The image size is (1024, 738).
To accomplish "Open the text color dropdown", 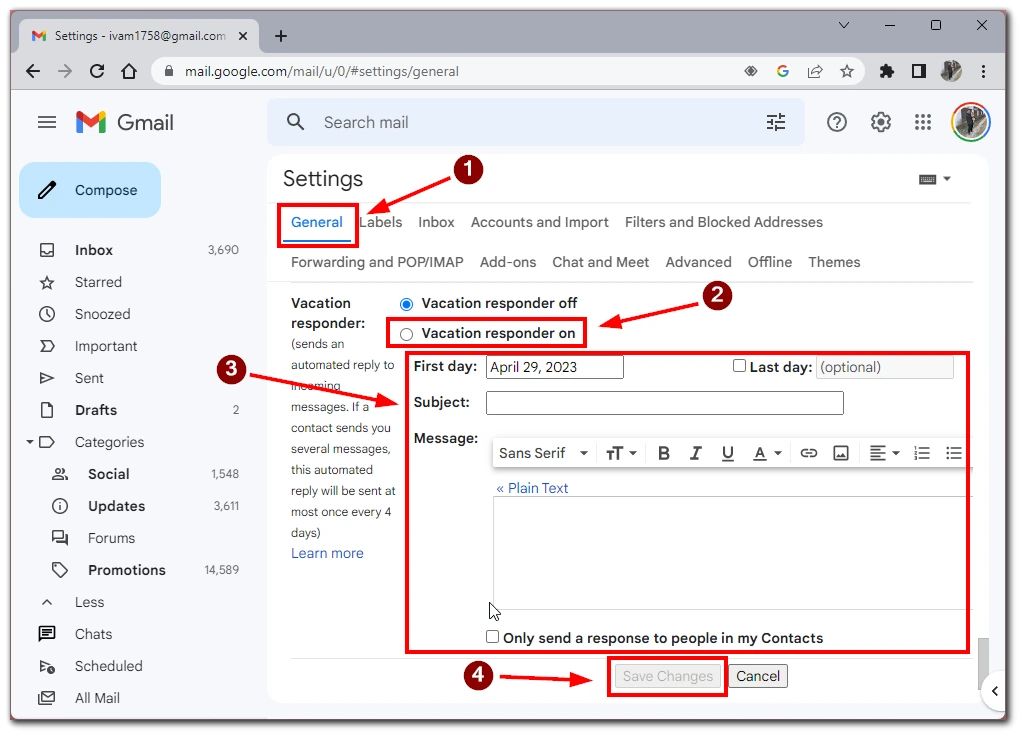I will (767, 453).
